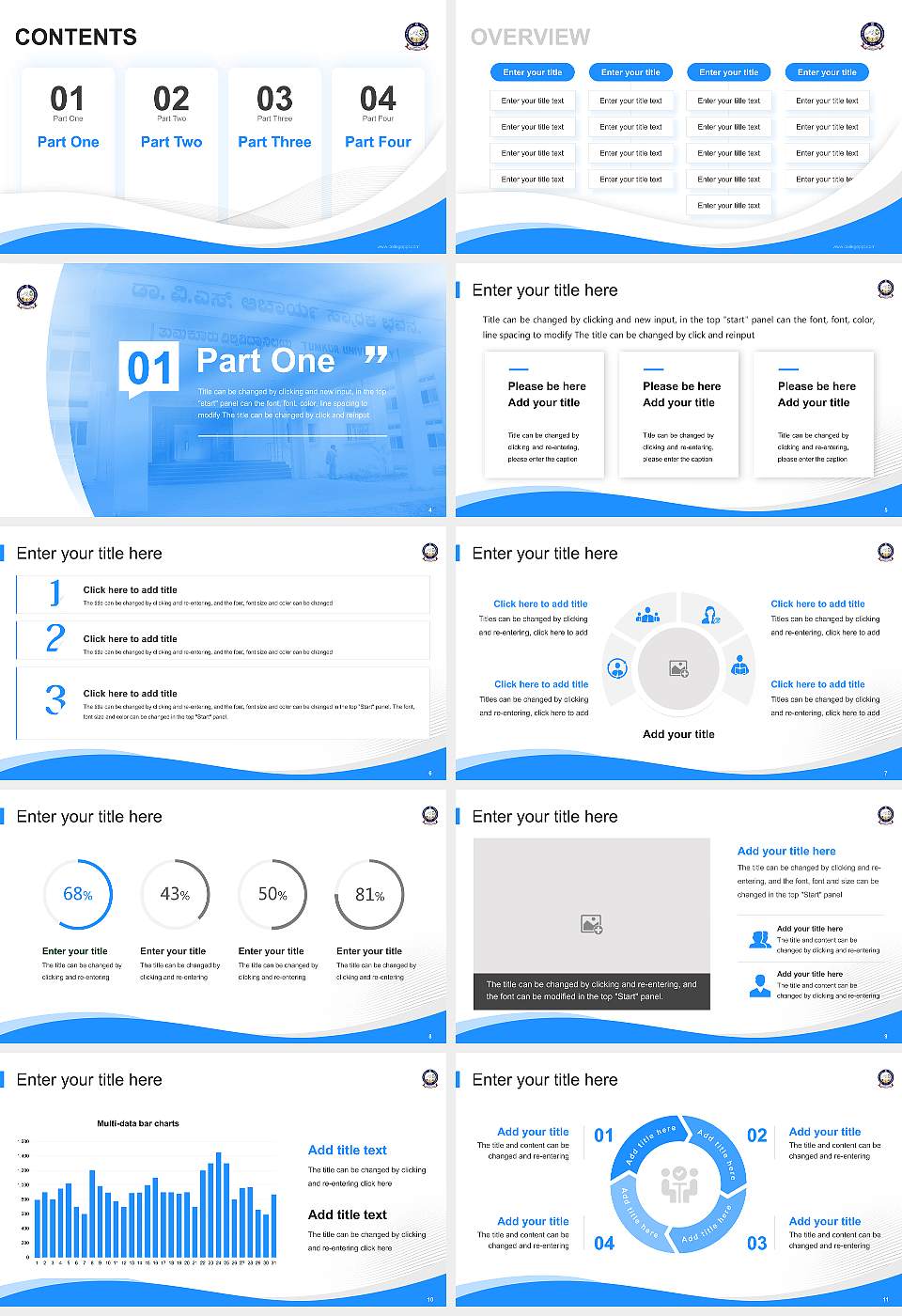
Task: Select the person reading book icon in circular diagram
Action: pos(740,666)
